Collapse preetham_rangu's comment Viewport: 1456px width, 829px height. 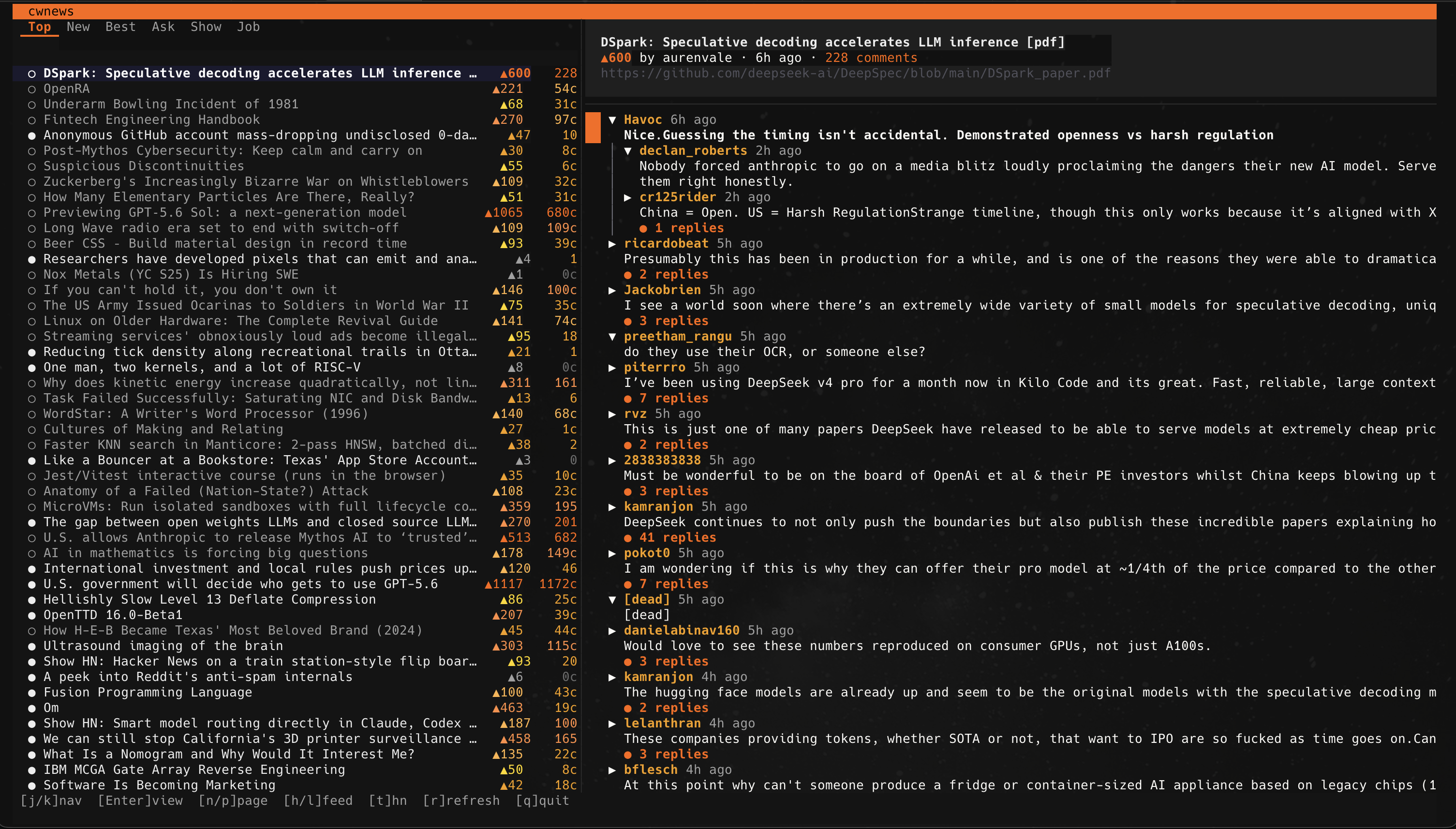(x=612, y=337)
